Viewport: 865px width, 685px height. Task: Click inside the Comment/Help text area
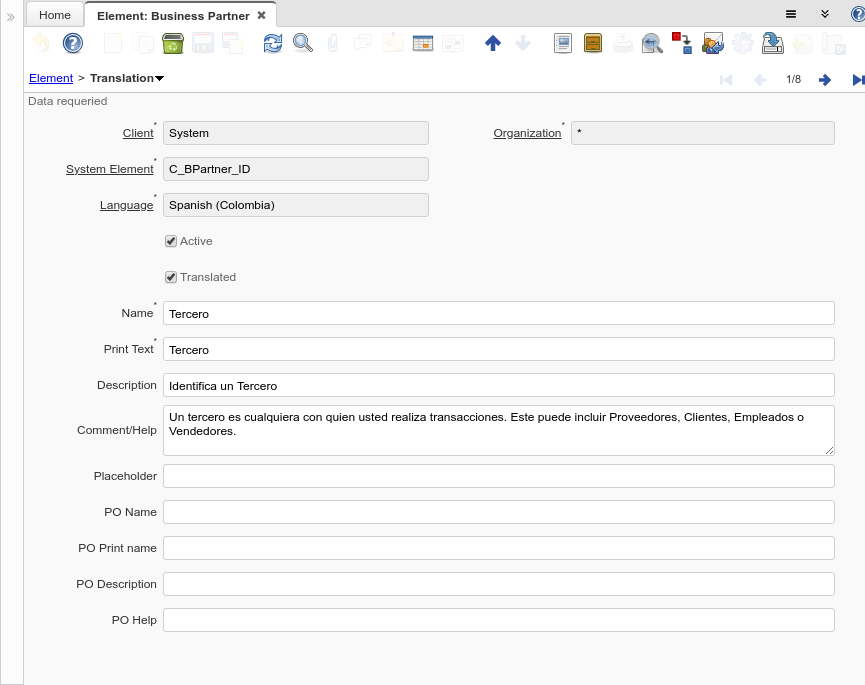(499, 430)
